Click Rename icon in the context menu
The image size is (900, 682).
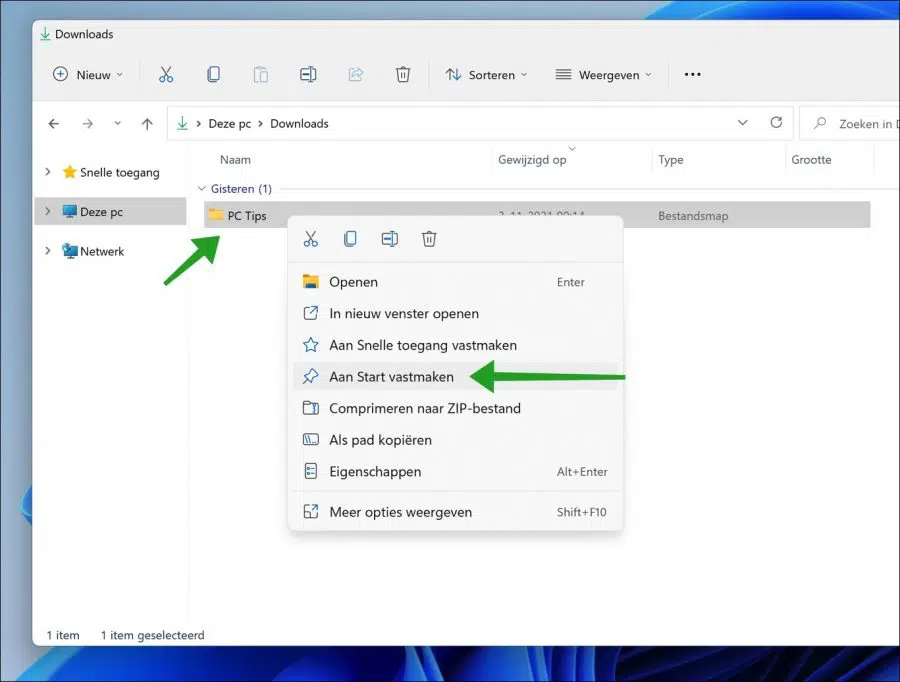[390, 239]
